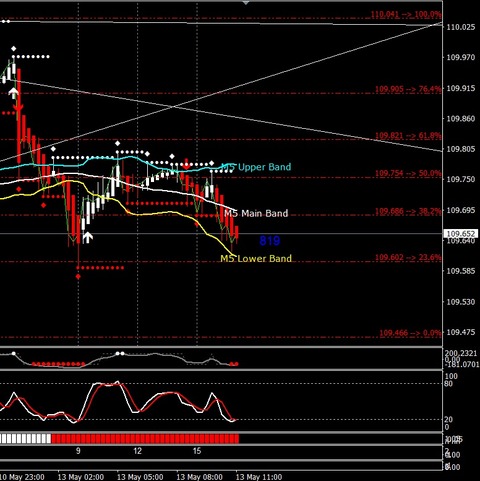Click the 109.805 price axis value

461,149
